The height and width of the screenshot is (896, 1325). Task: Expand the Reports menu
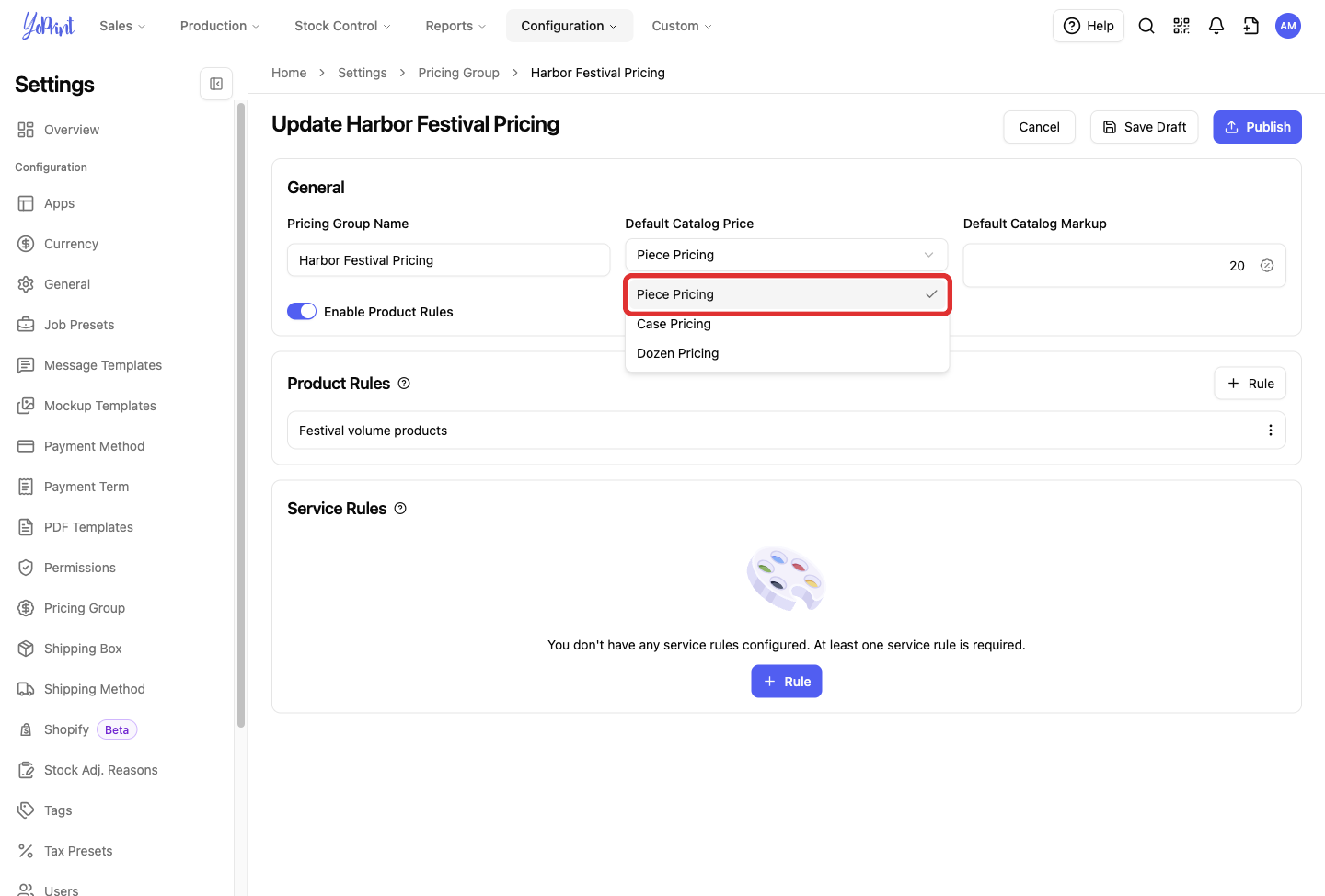coord(455,26)
